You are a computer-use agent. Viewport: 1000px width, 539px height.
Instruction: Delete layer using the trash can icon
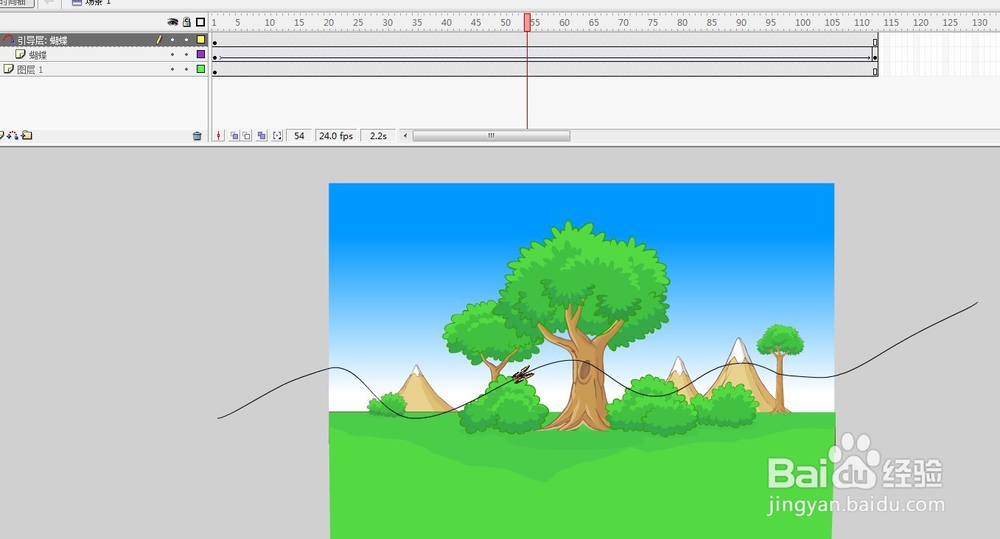pos(197,136)
